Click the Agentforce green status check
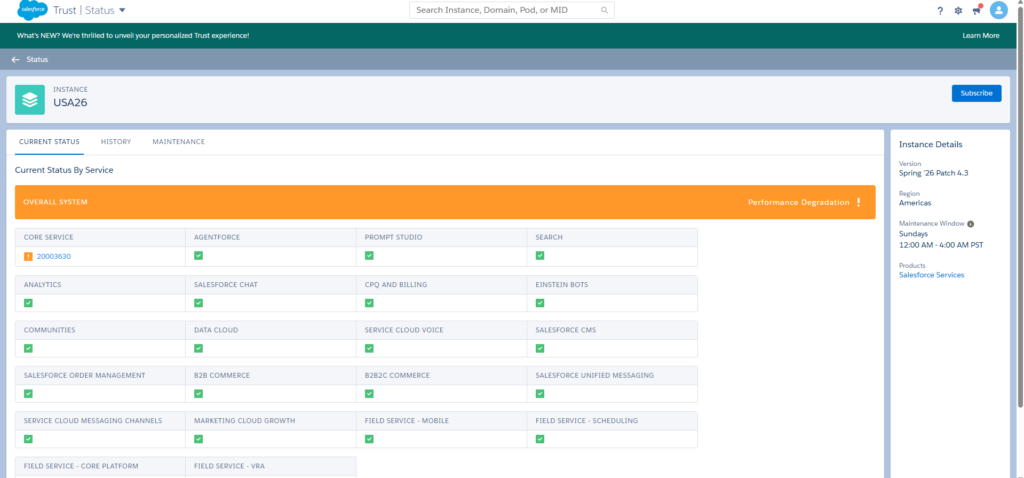Image resolution: width=1024 pixels, height=478 pixels. pos(199,255)
